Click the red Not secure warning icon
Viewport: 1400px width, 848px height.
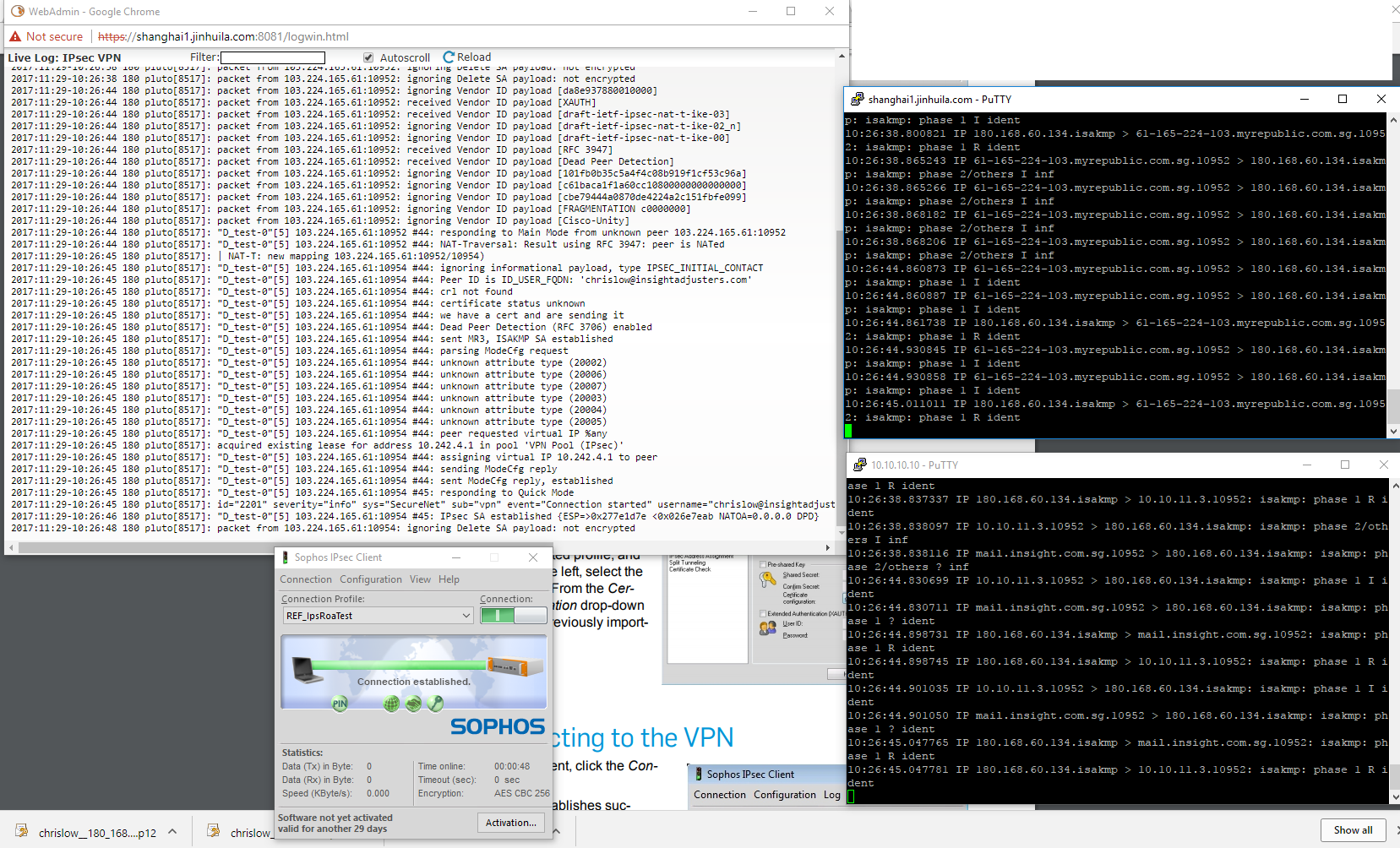(x=15, y=36)
